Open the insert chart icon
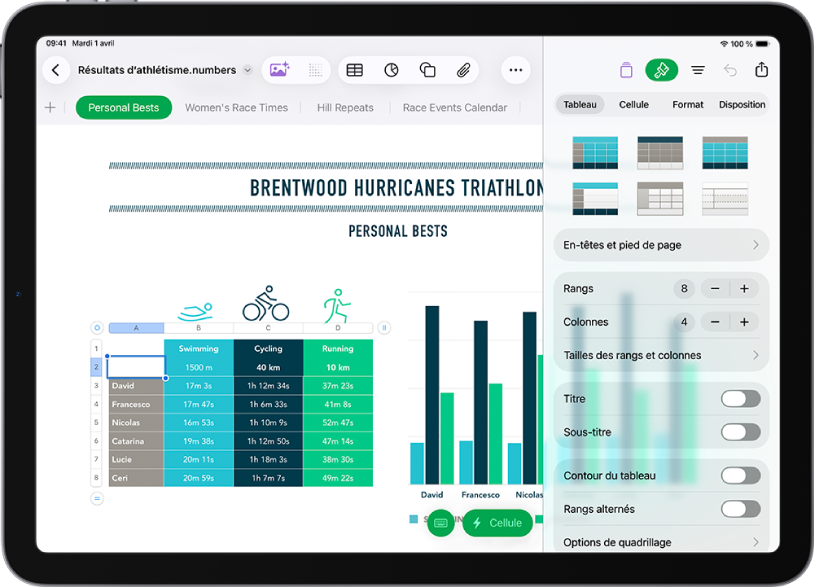The width and height of the screenshot is (814, 588). pos(391,70)
